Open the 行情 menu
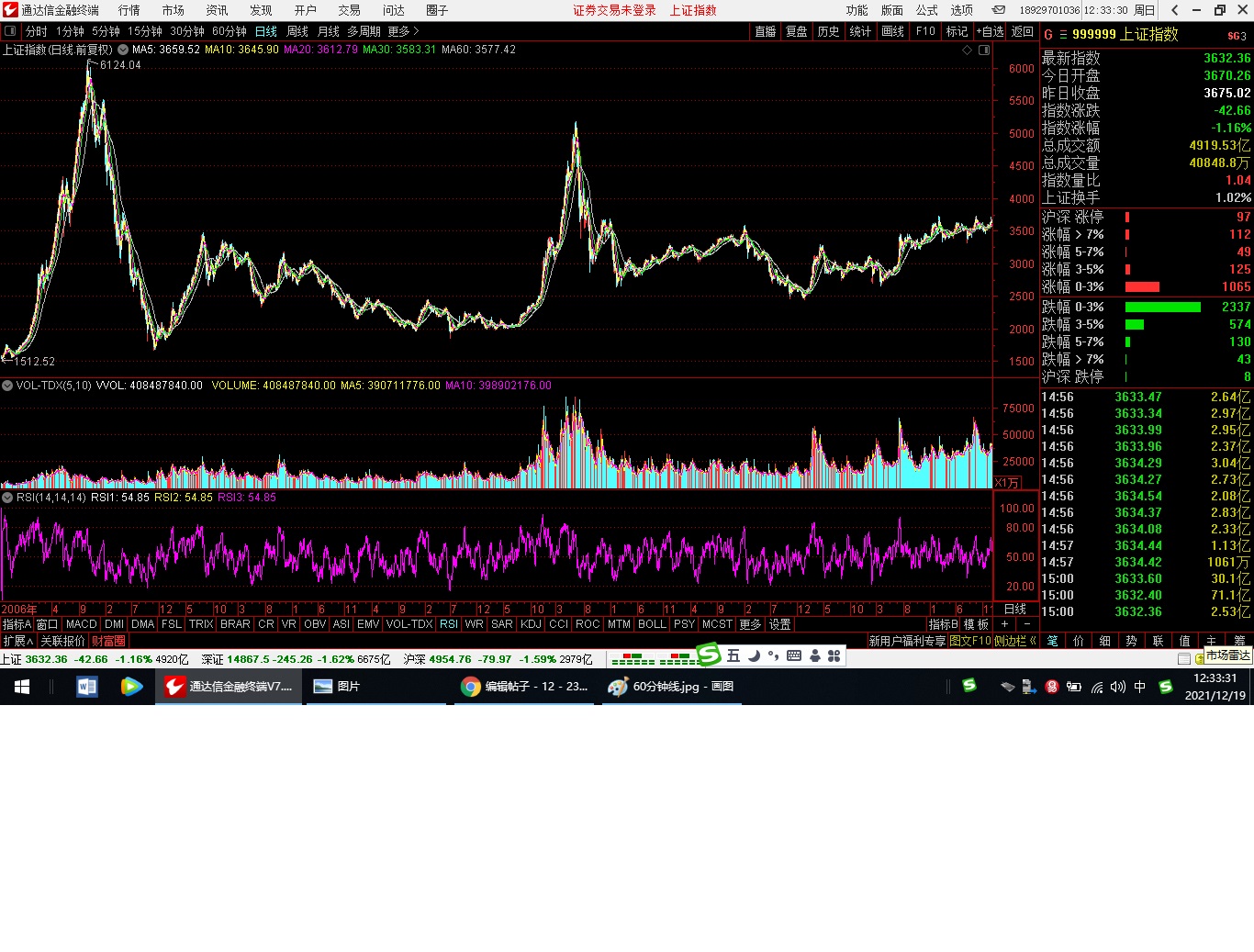Image resolution: width=1254 pixels, height=952 pixels. [x=129, y=10]
